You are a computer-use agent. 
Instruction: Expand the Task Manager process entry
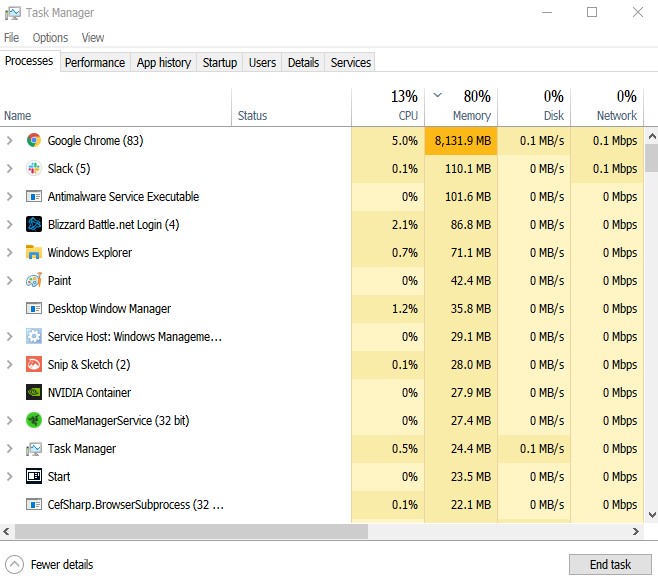tap(10, 448)
